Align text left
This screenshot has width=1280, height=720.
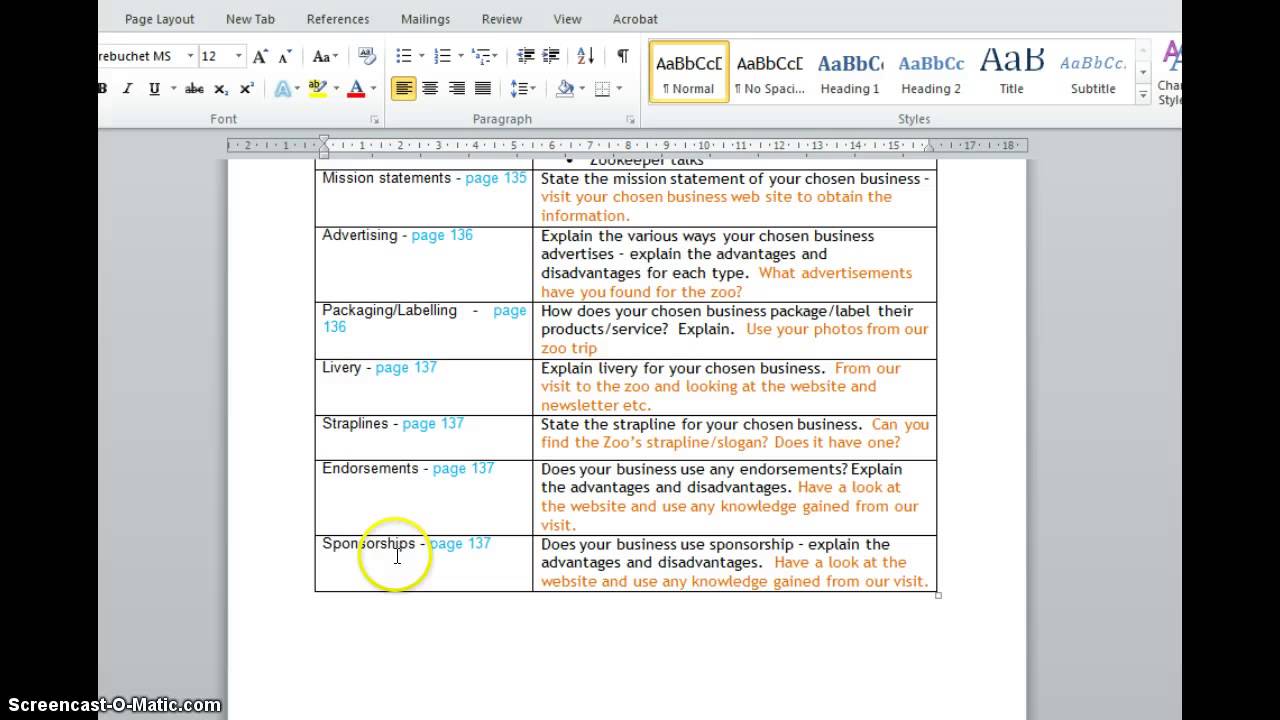click(403, 89)
